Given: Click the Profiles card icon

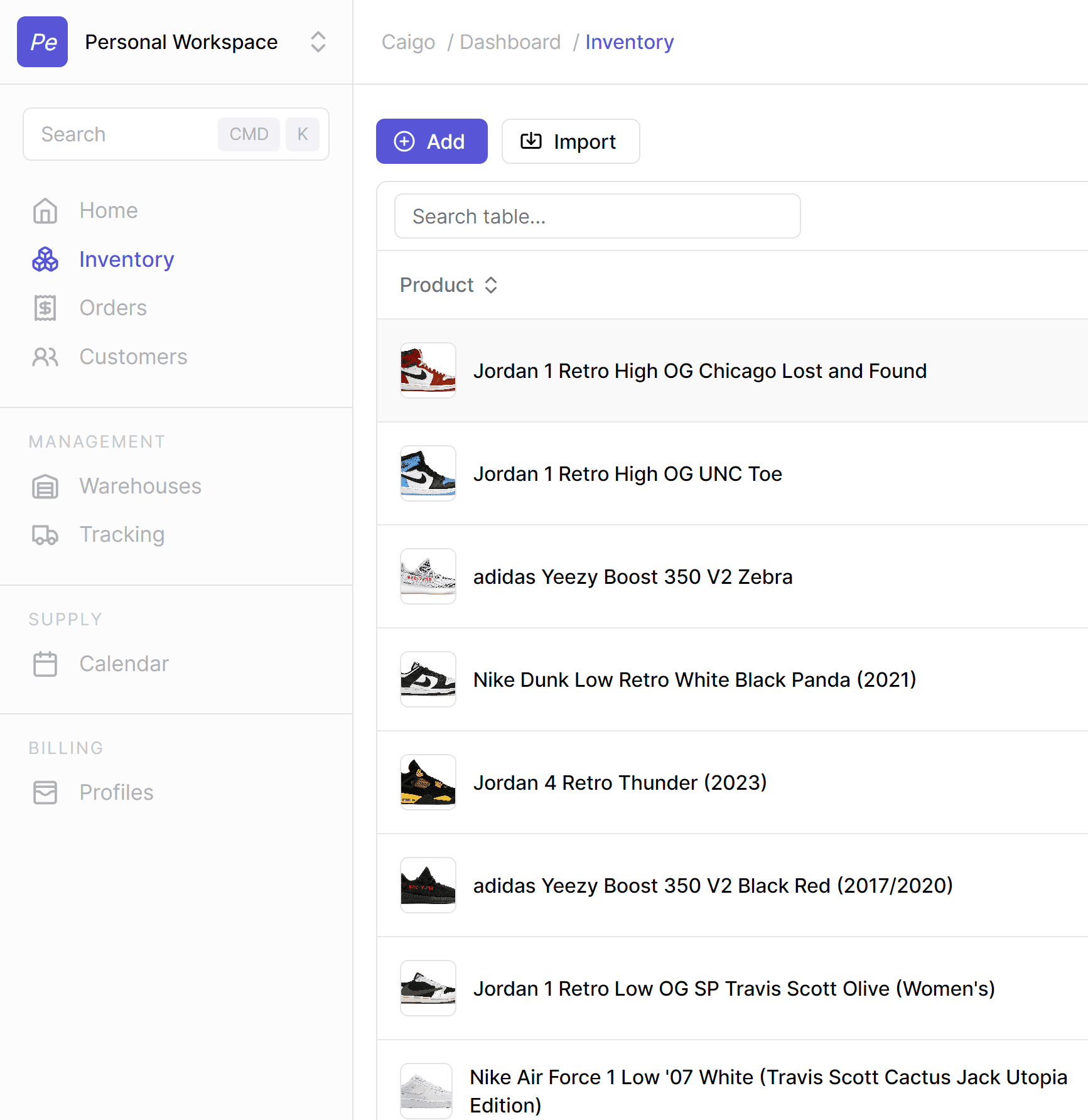Looking at the screenshot, I should pos(45,792).
